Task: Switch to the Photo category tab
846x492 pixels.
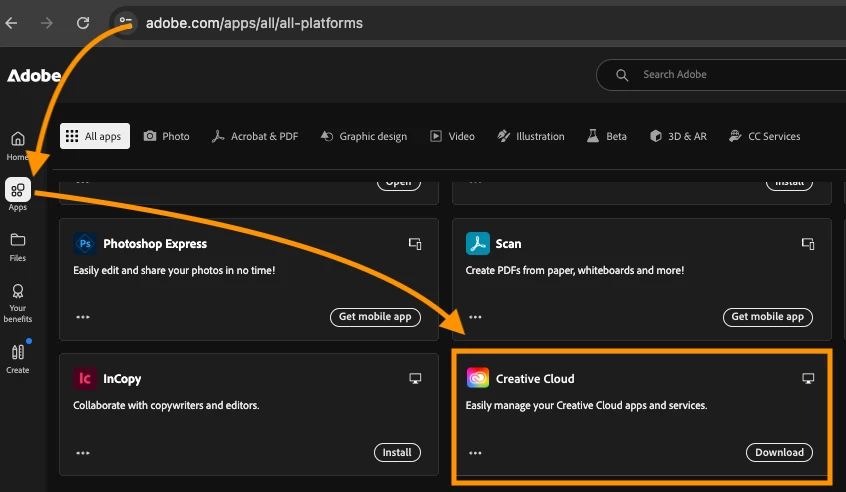Action: [167, 136]
